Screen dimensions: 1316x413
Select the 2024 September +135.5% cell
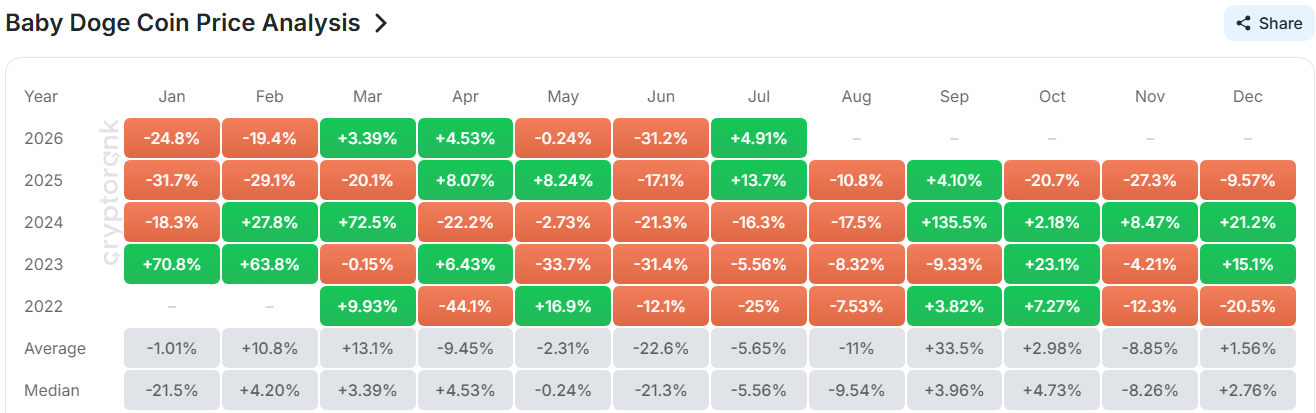coord(954,223)
